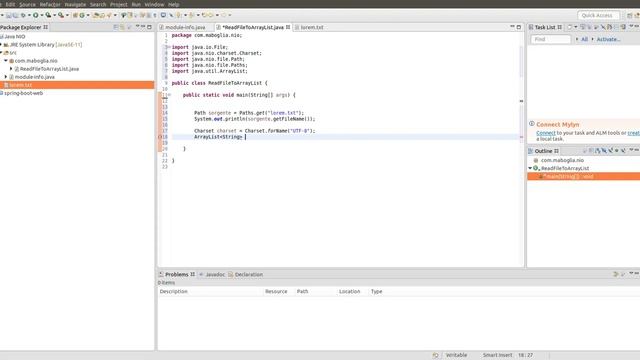640x360 pixels.
Task: Open the Task List View Menu
Action: pos(631,26)
